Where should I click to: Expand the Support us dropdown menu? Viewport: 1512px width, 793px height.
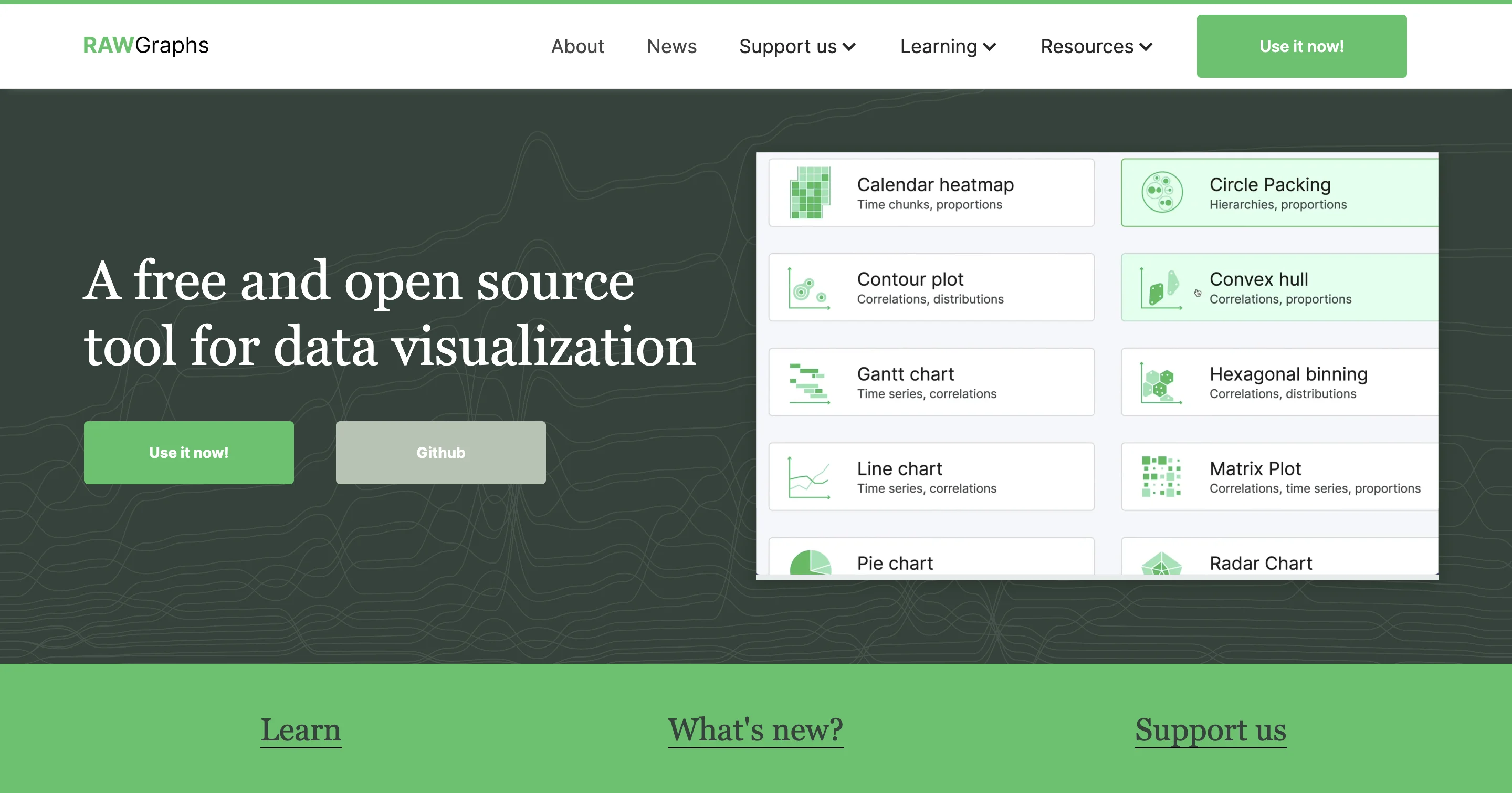(x=797, y=46)
